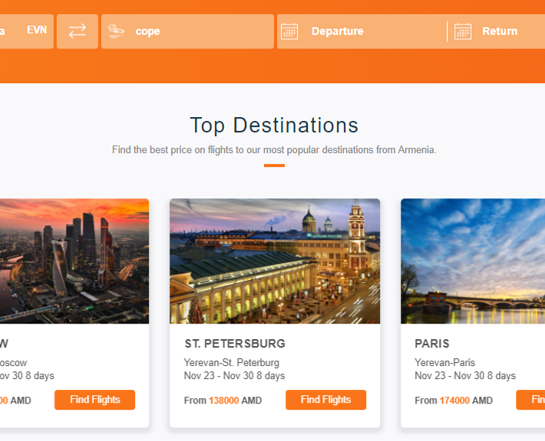Viewport: 545px width, 441px height.
Task: Select the 138000 AMD price text
Action: tap(235, 400)
